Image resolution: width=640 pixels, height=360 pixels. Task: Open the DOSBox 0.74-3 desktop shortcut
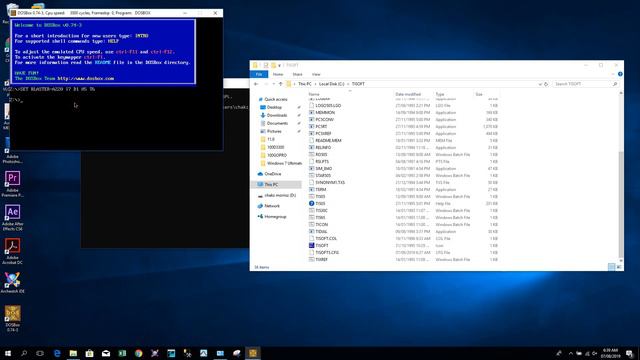click(12, 318)
